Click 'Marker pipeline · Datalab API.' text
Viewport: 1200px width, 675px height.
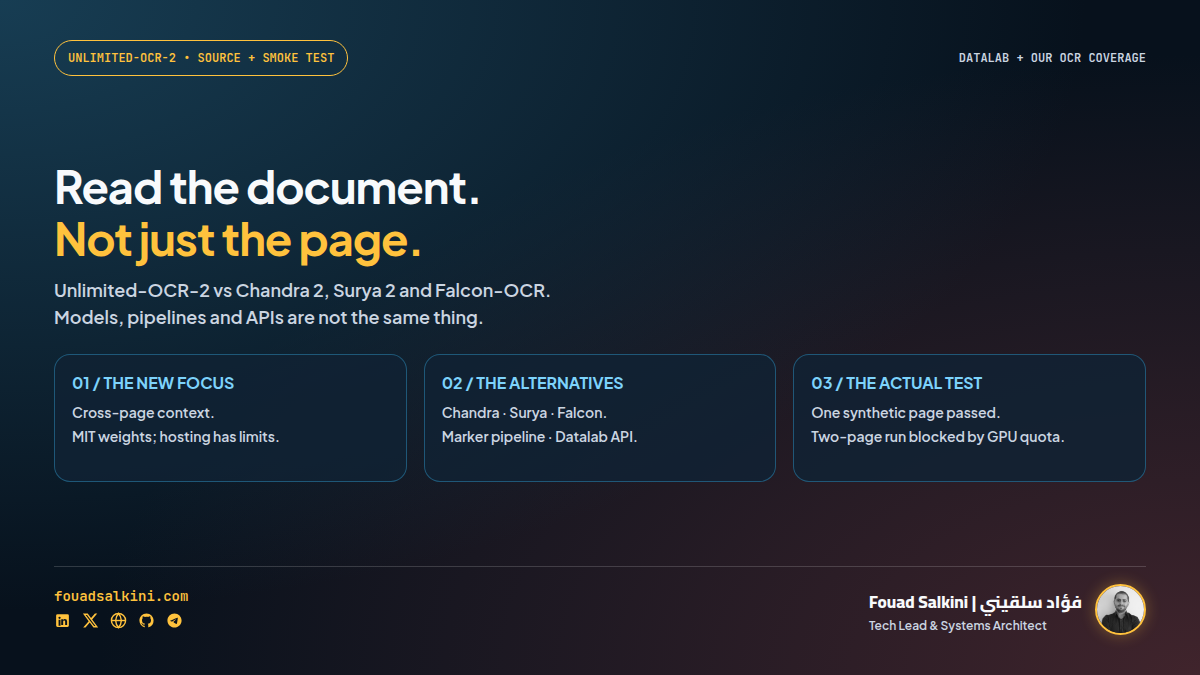pyautogui.click(x=539, y=437)
